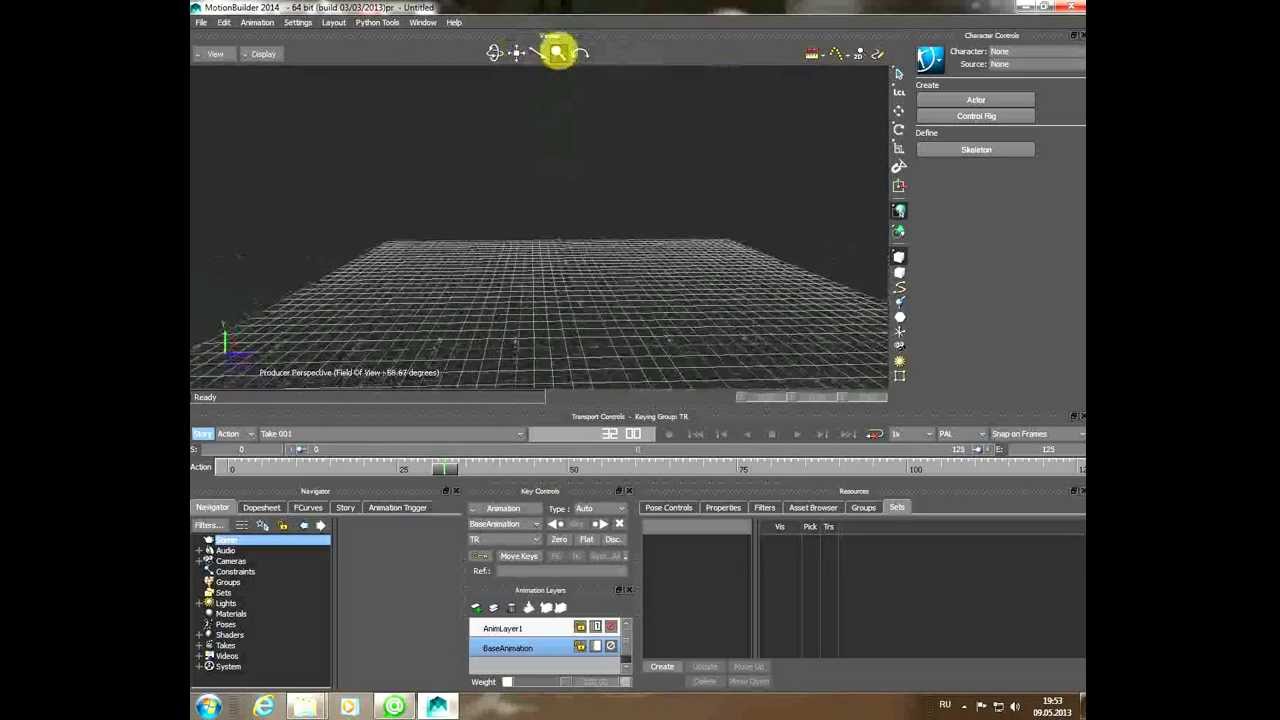Click the delete layer trash icon
Screen dimensions: 1280x720
point(511,607)
